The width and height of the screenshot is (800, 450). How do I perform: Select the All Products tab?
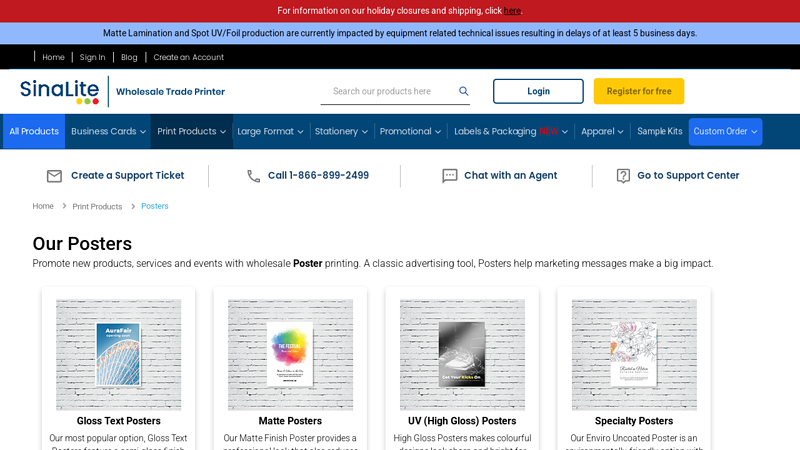34,132
